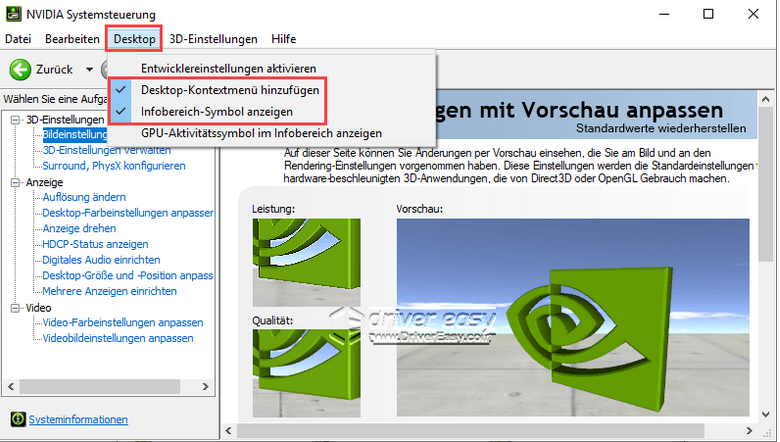Open Video-Farbeinstellungen anpassen
The height and width of the screenshot is (442, 780).
(x=123, y=322)
